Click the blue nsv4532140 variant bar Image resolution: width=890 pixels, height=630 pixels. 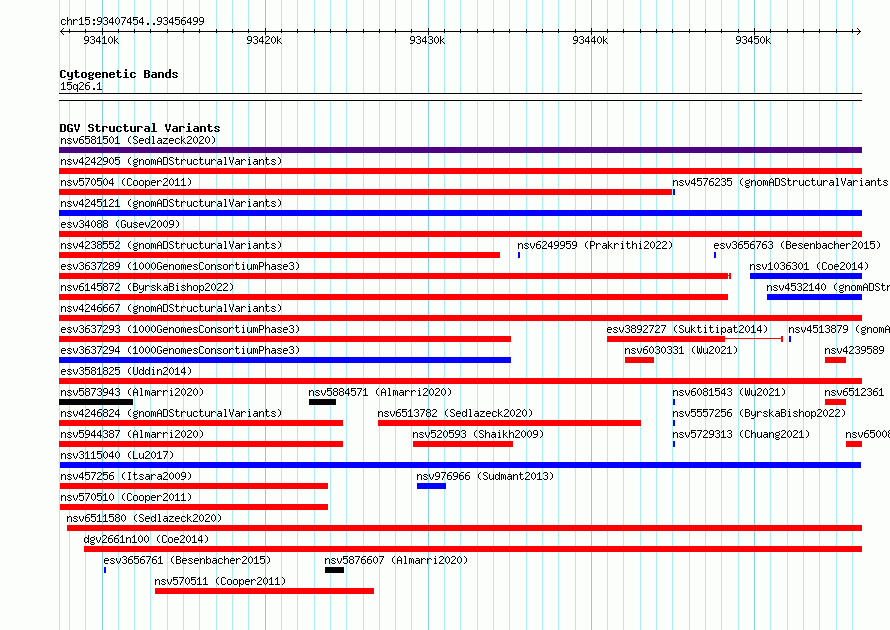coord(815,297)
